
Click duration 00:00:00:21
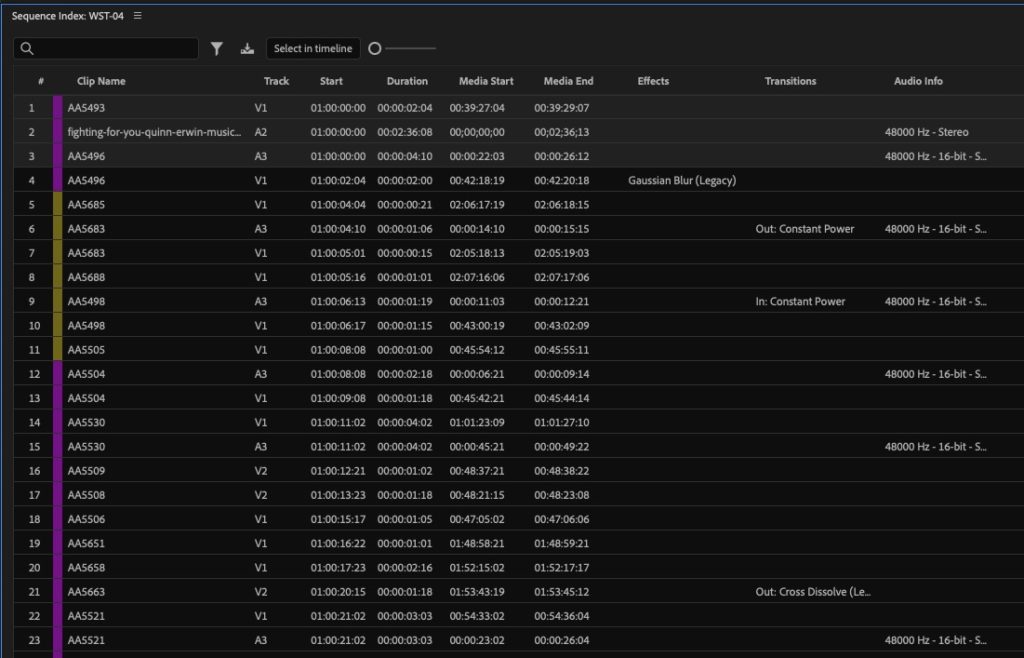coord(405,204)
